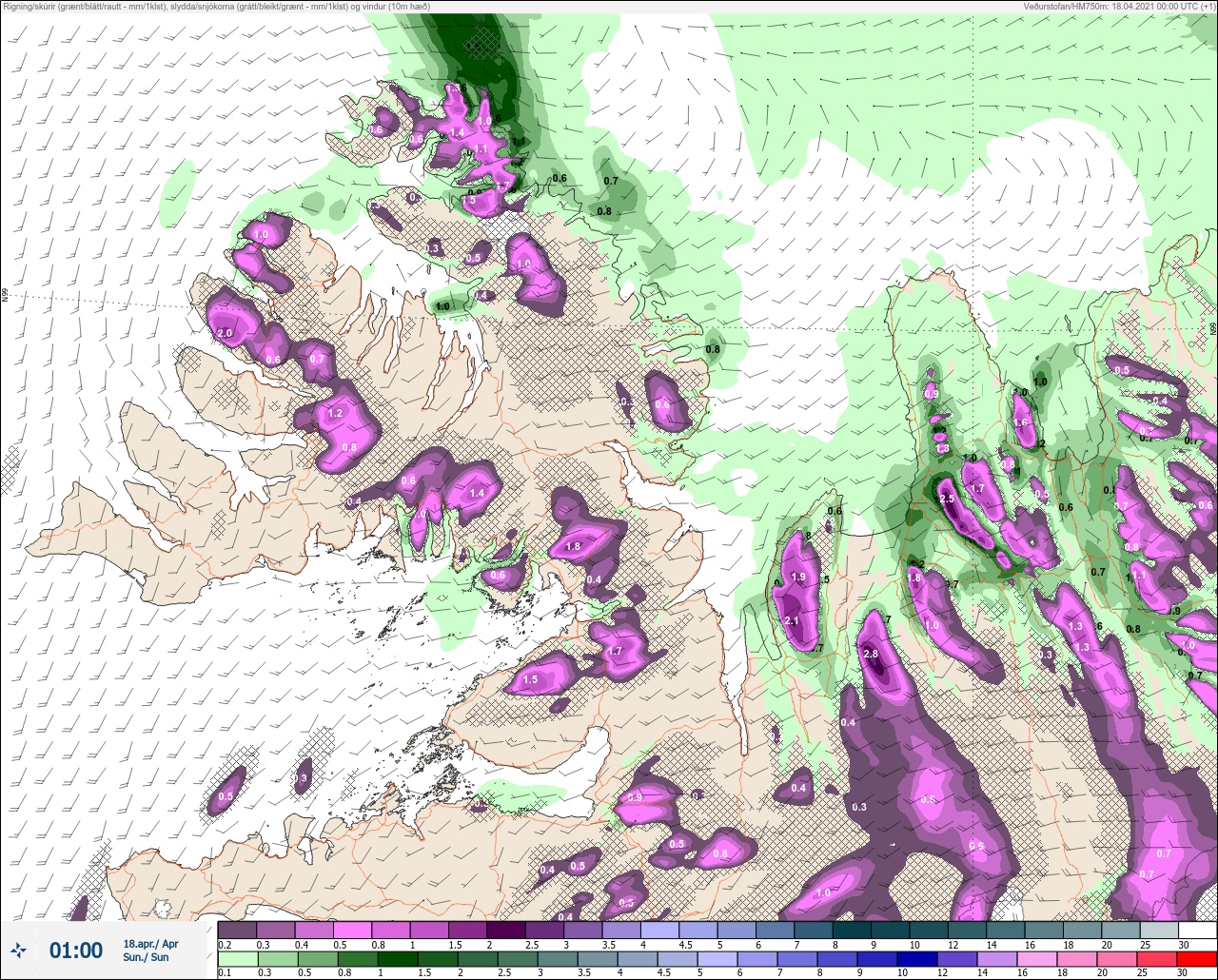Select the 8 dark teal swatch in the upper scale
The width and height of the screenshot is (1218, 980).
[x=853, y=930]
